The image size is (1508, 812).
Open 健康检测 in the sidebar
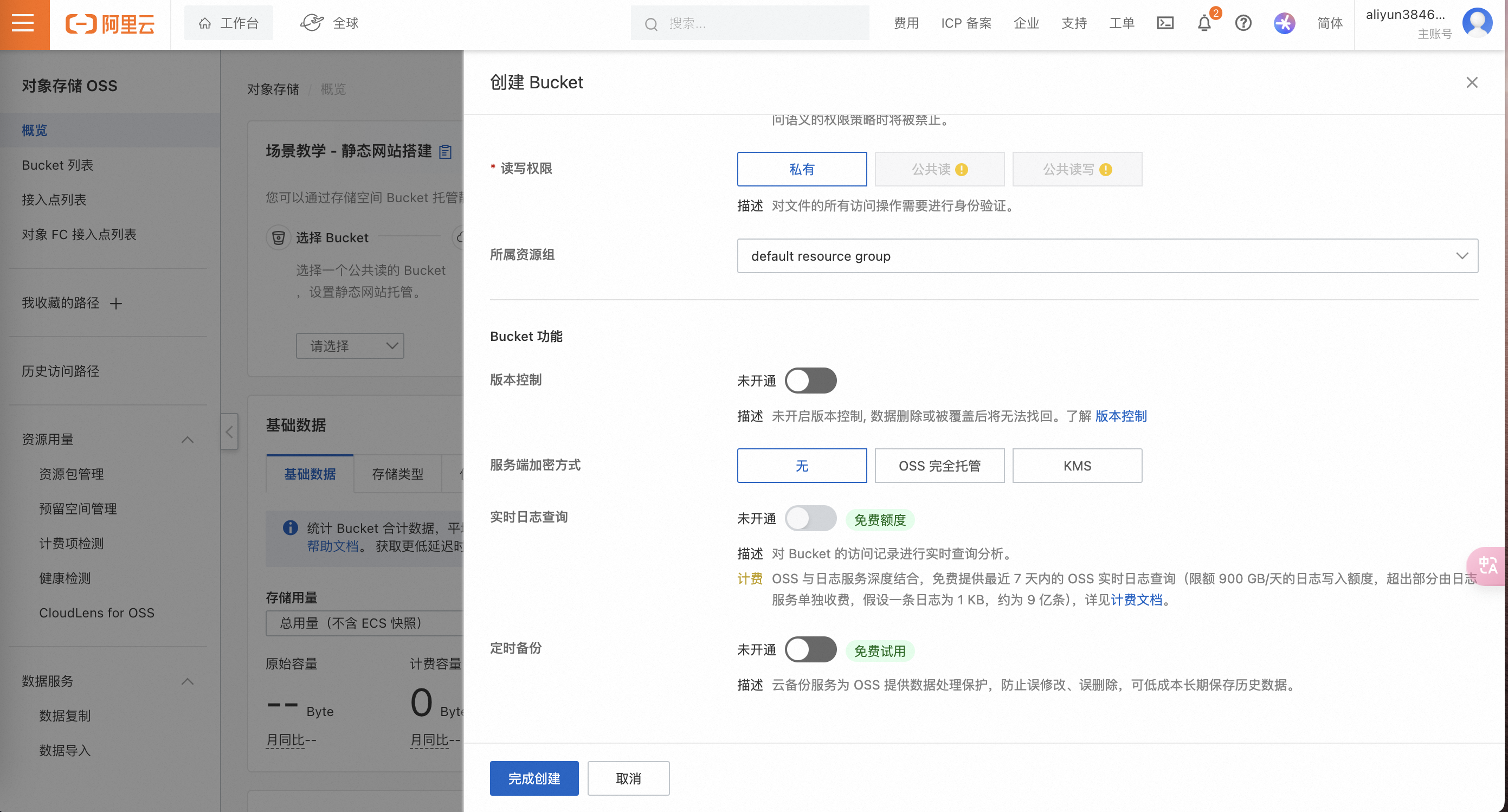65,578
